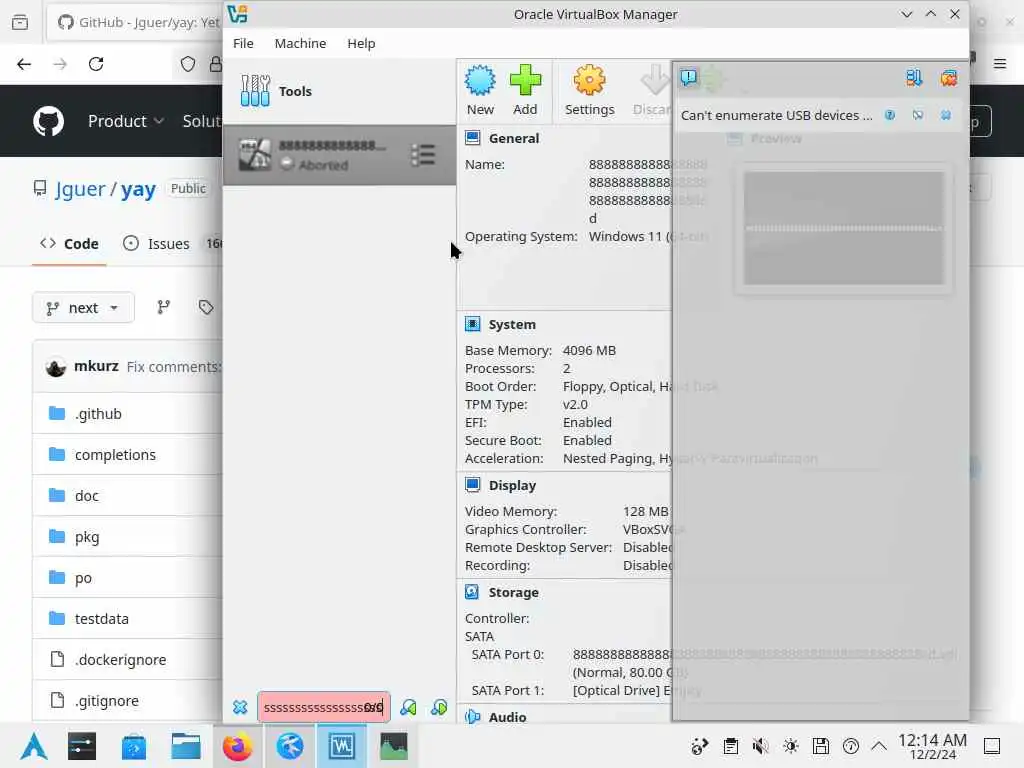Click in the red VM search input field
Viewport: 1024px width, 768px height.
click(x=324, y=707)
